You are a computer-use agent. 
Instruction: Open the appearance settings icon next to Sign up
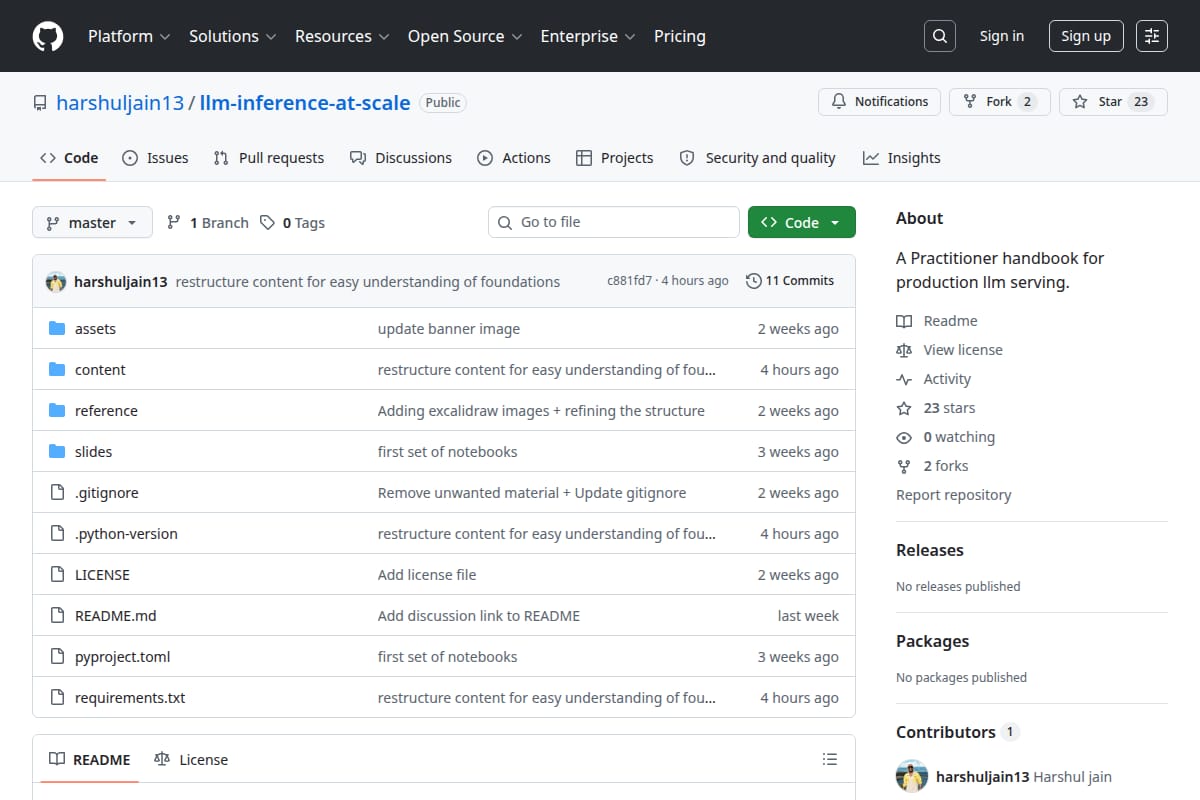(x=1152, y=36)
